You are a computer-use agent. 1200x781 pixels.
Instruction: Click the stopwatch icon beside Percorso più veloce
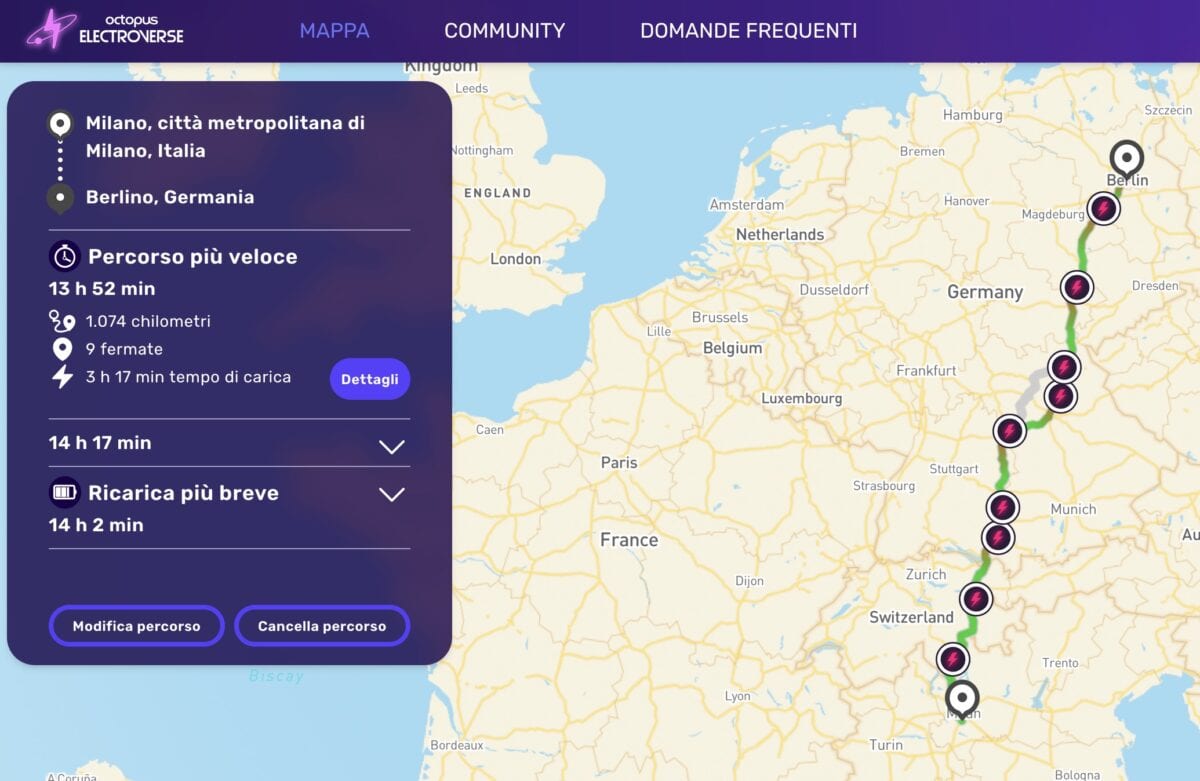(65, 257)
